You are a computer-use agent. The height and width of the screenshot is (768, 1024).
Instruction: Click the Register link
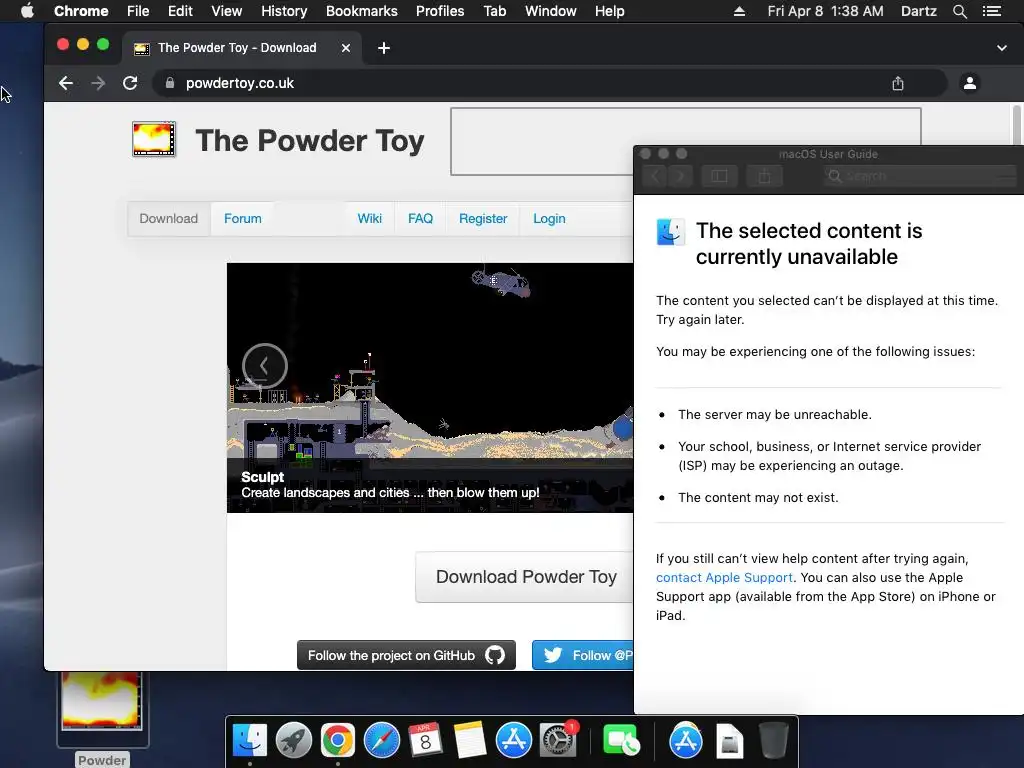pyautogui.click(x=483, y=219)
